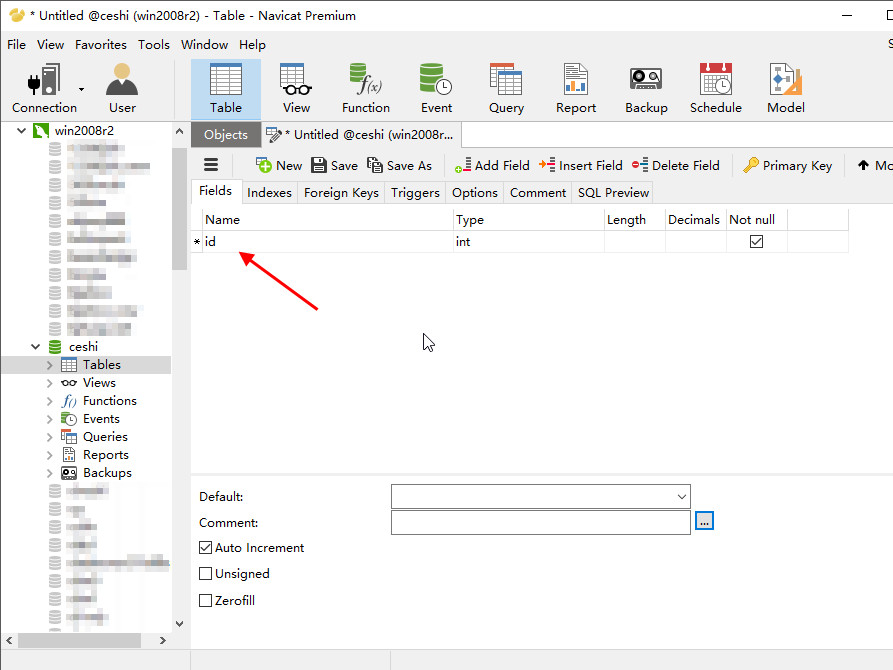Click the int type cell

click(529, 242)
